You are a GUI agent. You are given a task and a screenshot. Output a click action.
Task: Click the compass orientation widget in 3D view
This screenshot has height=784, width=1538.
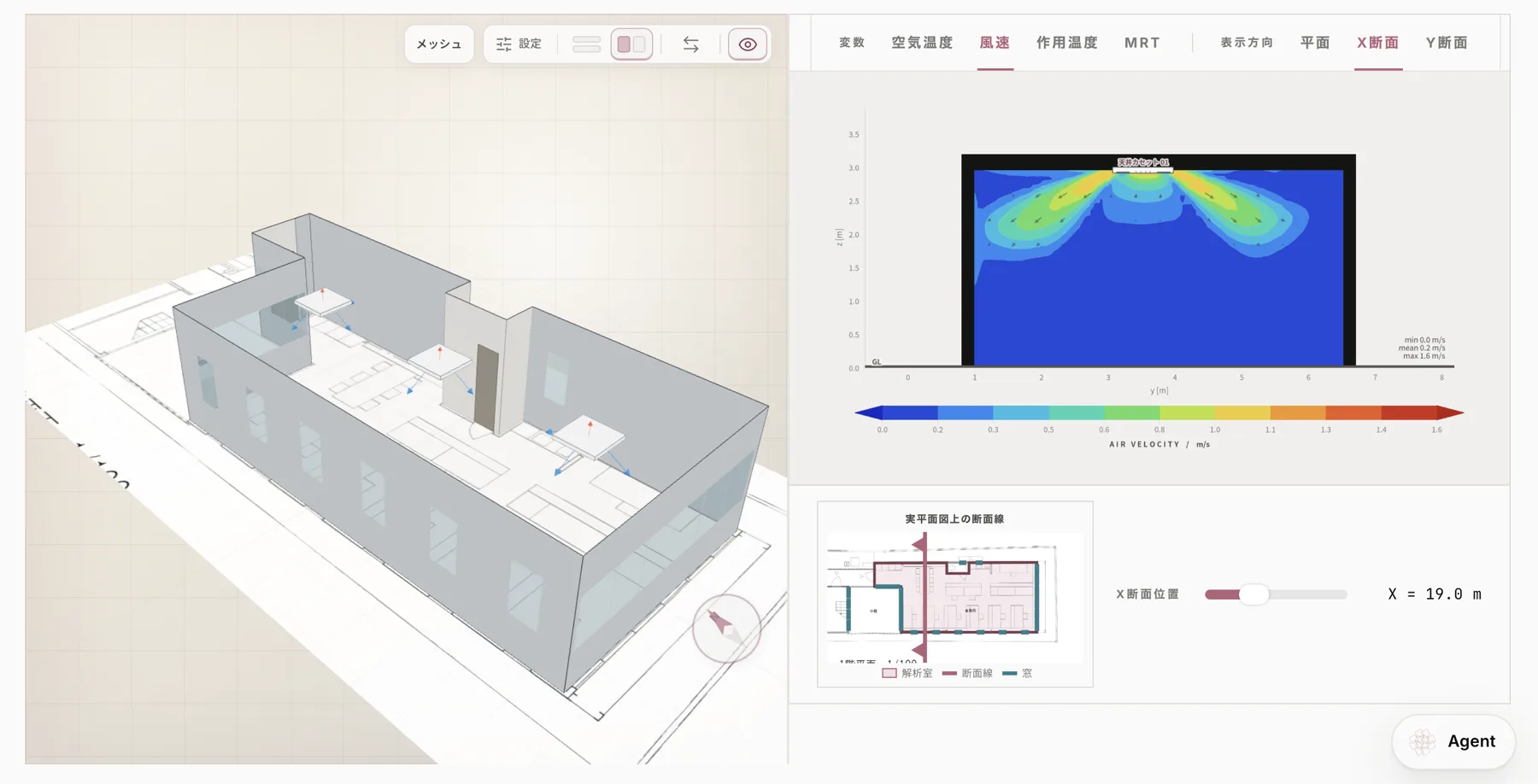coord(726,629)
